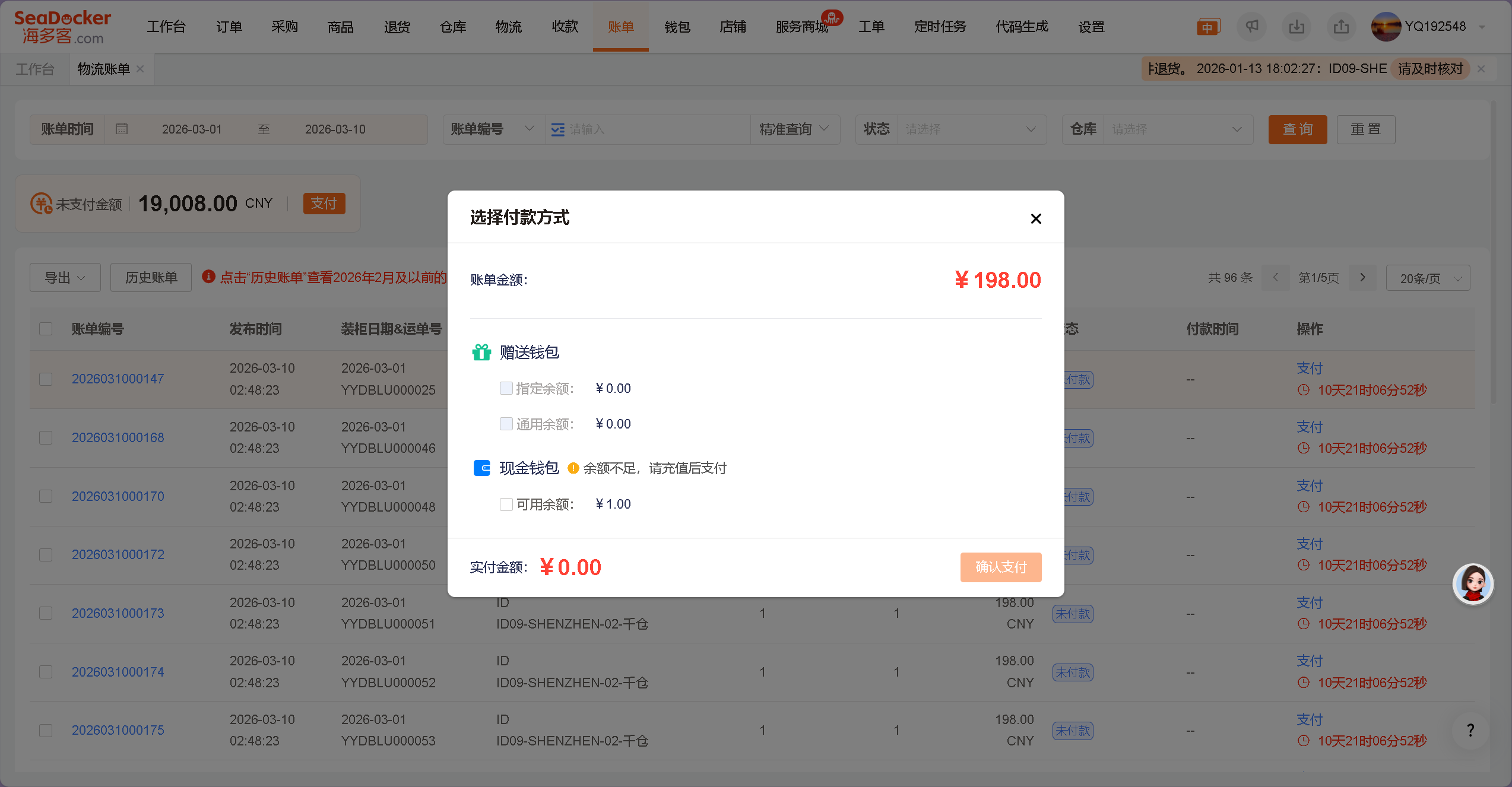Viewport: 1512px width, 787px height.
Task: Click the download tray icon in header
Action: click(1297, 27)
